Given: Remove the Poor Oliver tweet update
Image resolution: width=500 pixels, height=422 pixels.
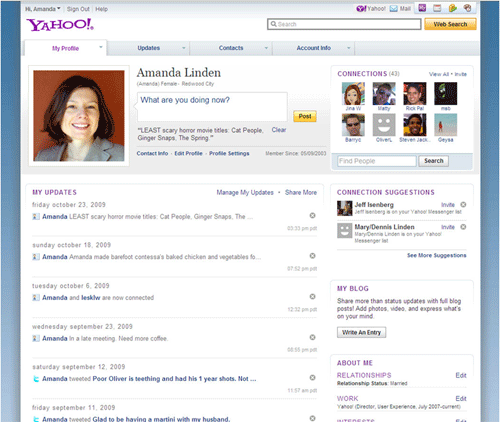Looking at the screenshot, I should pos(312,378).
